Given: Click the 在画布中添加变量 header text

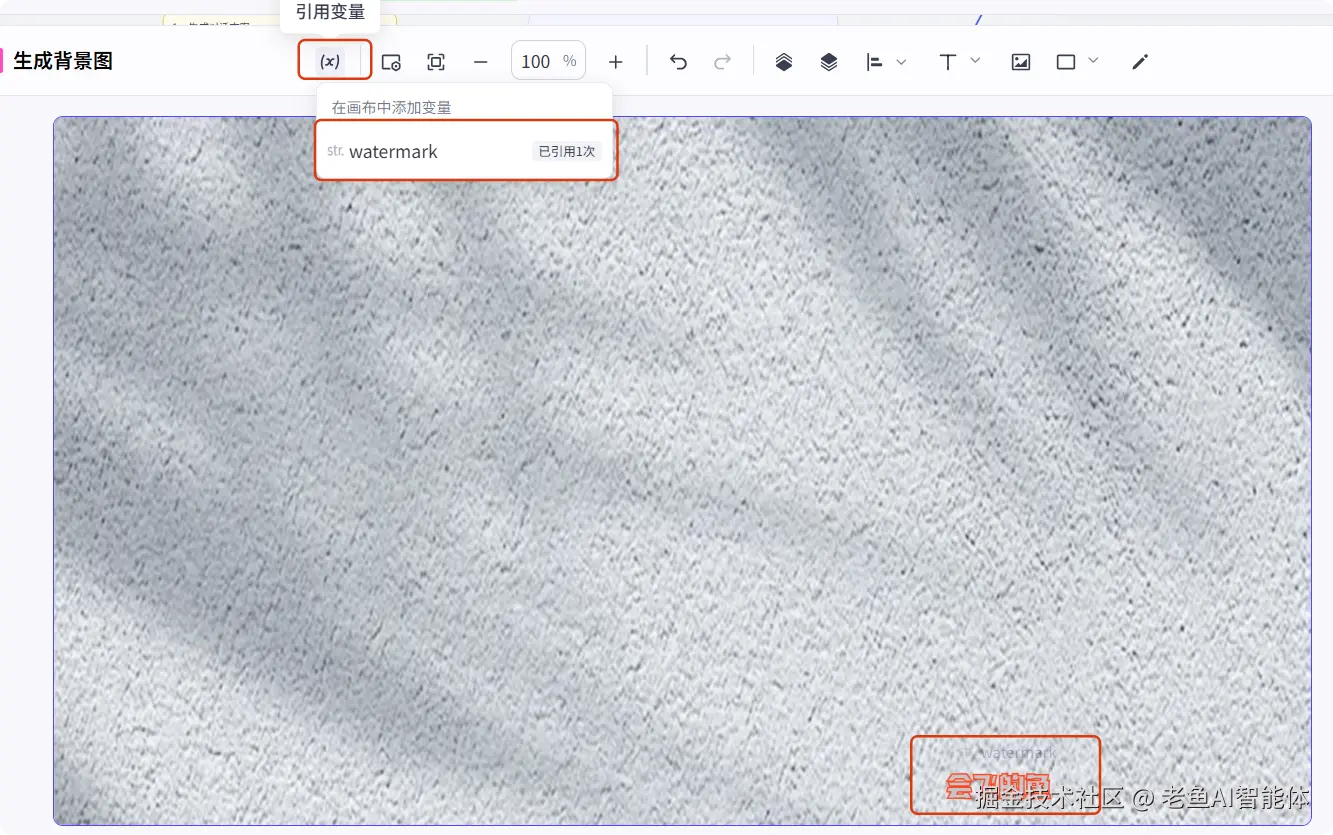Looking at the screenshot, I should pos(392,107).
